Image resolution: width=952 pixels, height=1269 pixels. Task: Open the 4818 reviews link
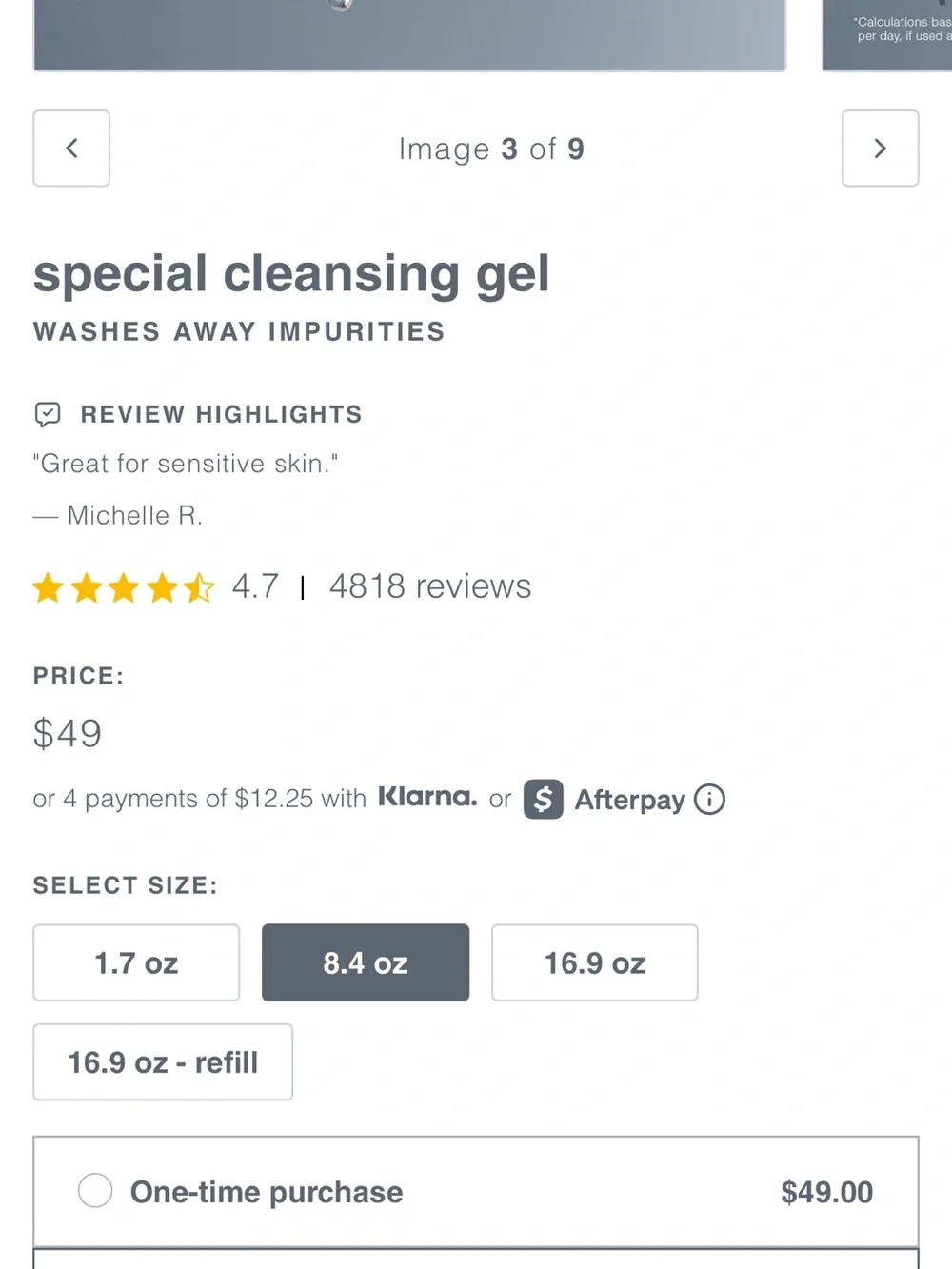coord(430,586)
